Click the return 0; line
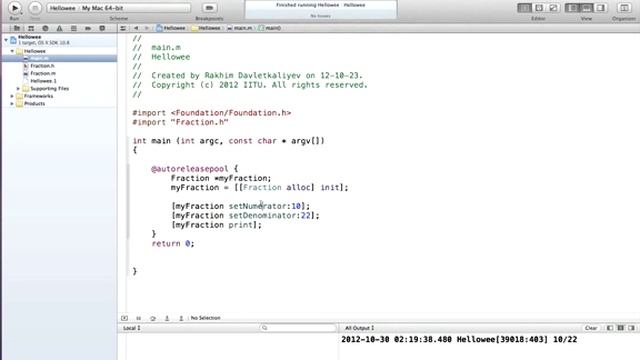This screenshot has width=640, height=360. coord(173,244)
